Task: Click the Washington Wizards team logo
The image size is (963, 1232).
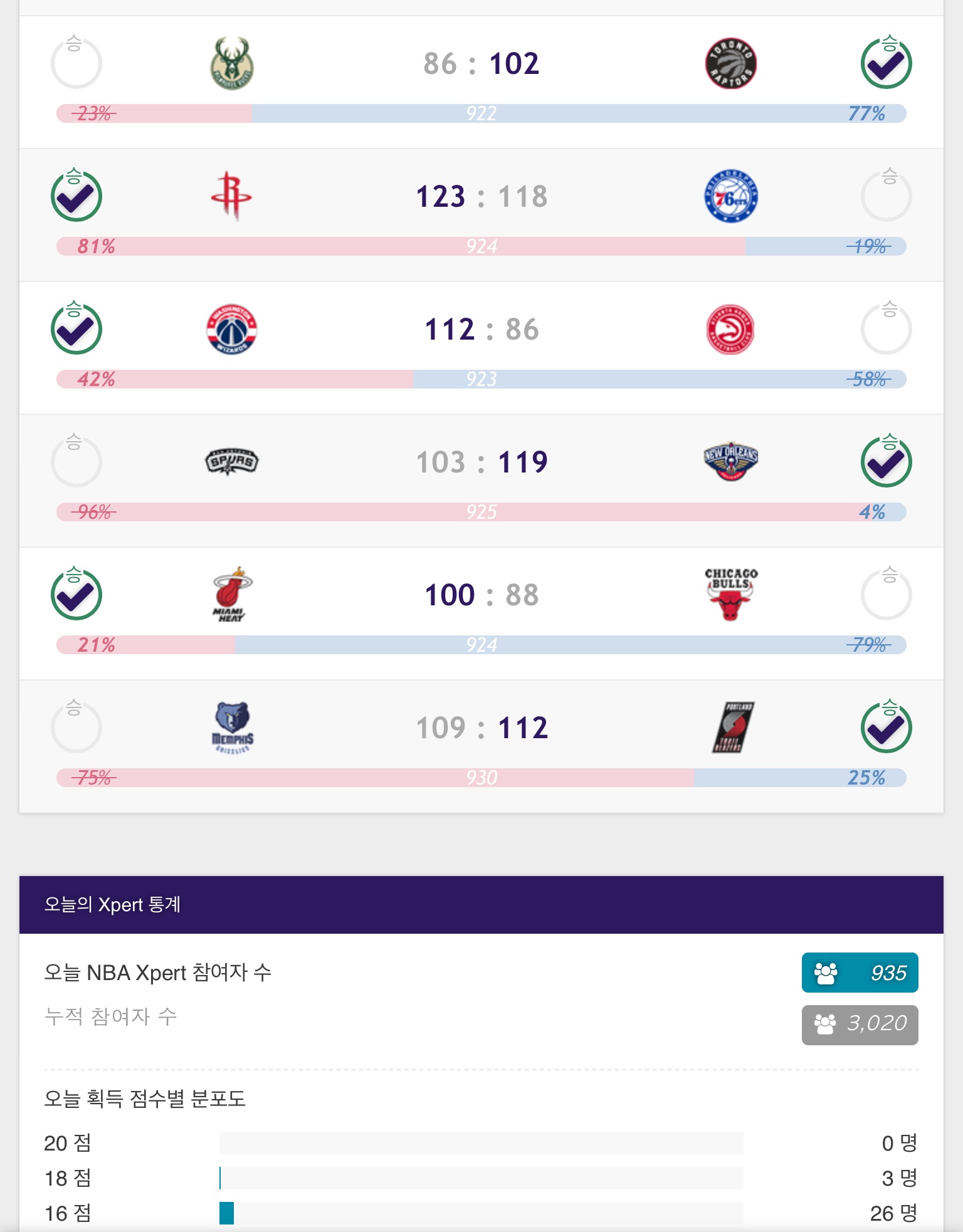Action: coord(231,330)
